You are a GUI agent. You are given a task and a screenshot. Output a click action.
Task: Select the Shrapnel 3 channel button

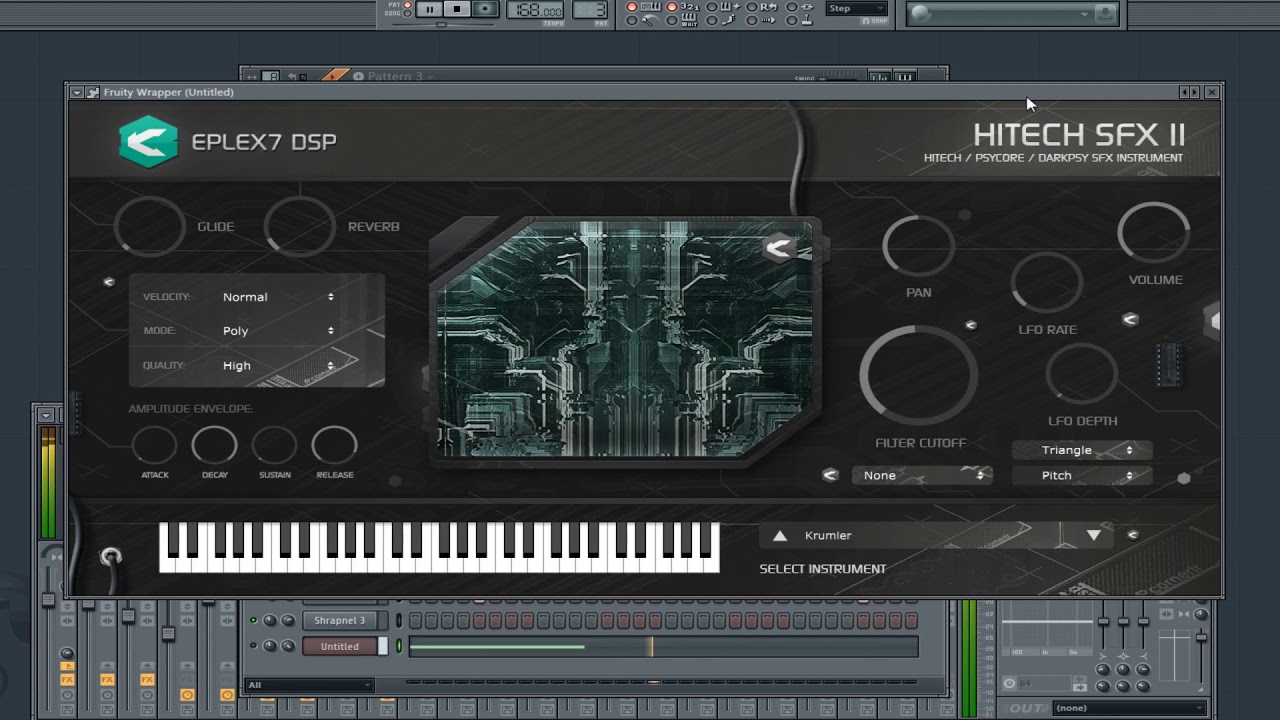coord(340,621)
